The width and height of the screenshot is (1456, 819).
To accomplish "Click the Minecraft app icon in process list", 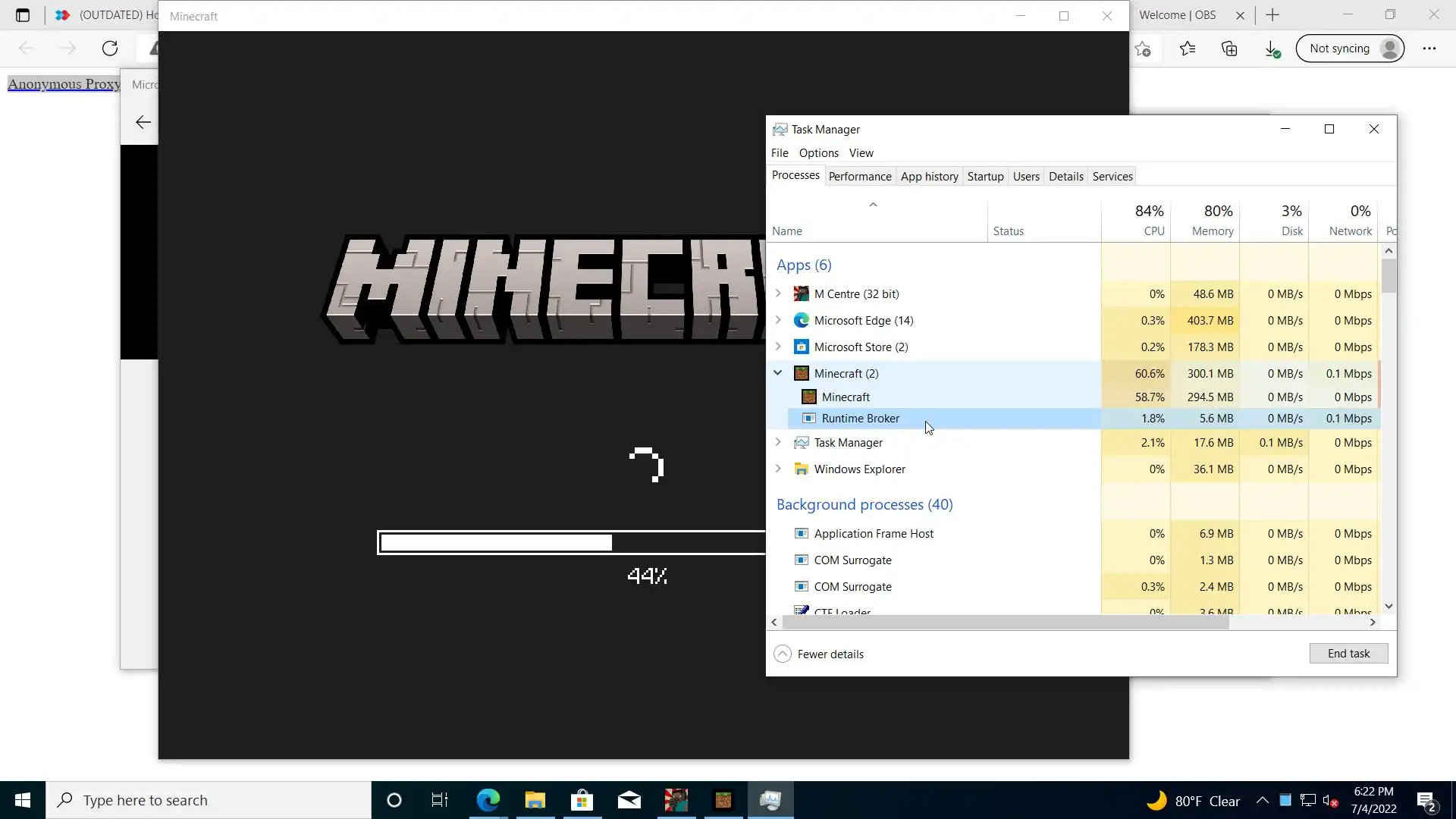I will pyautogui.click(x=801, y=373).
